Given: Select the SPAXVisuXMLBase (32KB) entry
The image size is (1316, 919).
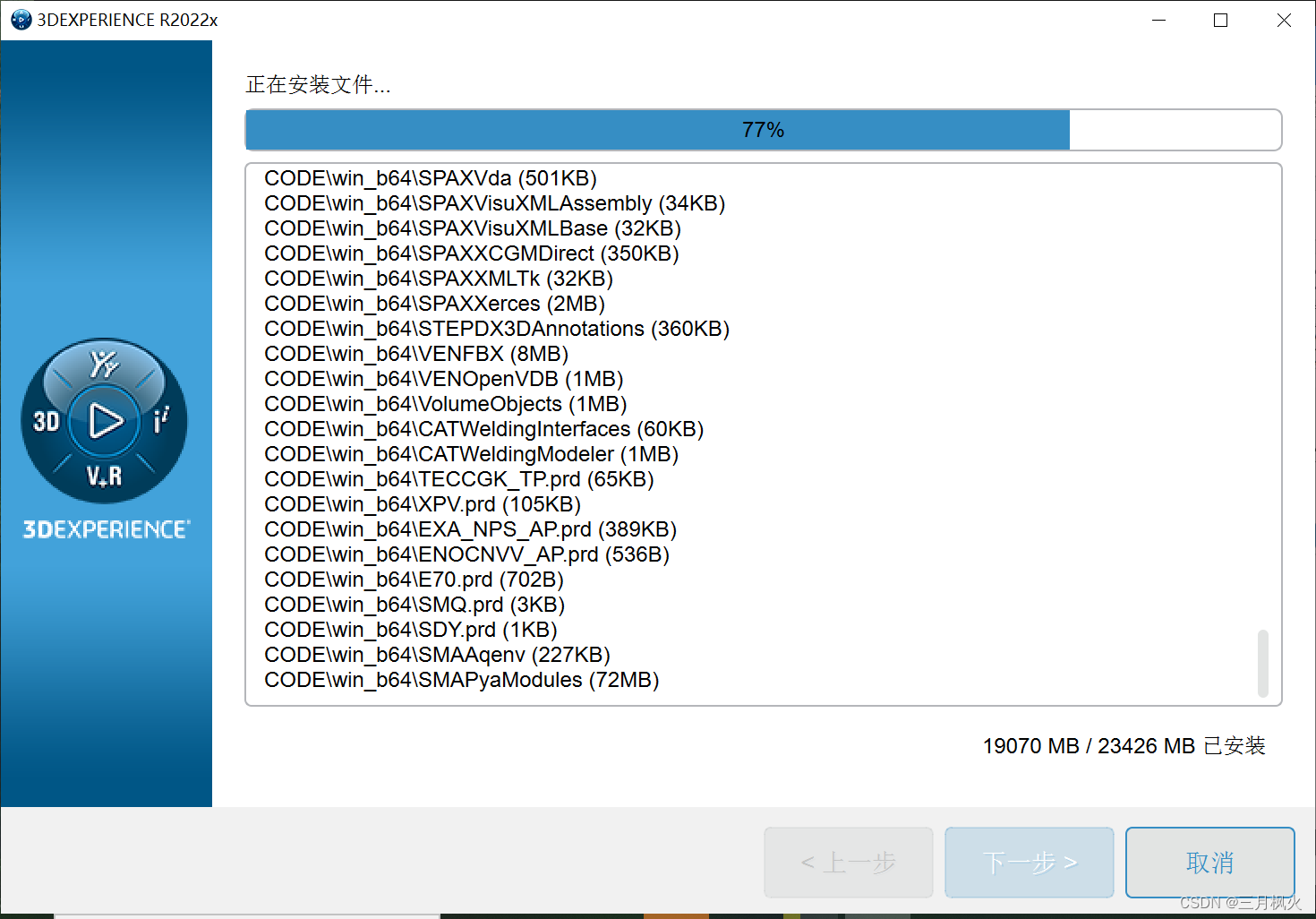Looking at the screenshot, I should tap(473, 228).
